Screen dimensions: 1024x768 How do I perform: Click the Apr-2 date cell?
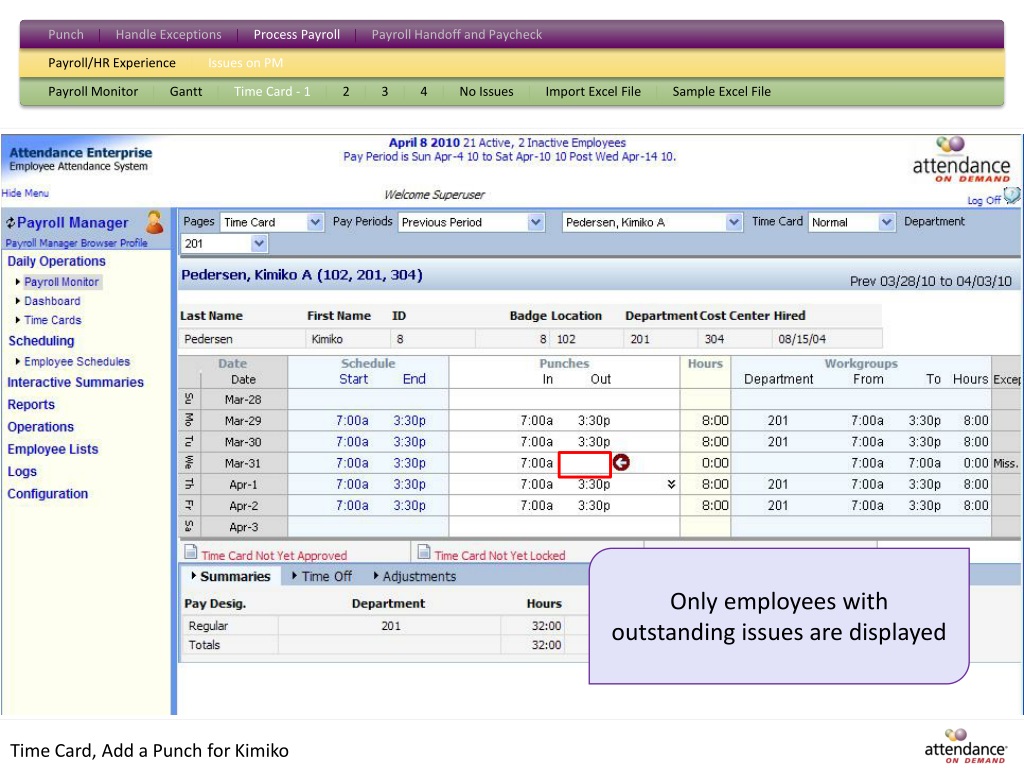pos(244,505)
